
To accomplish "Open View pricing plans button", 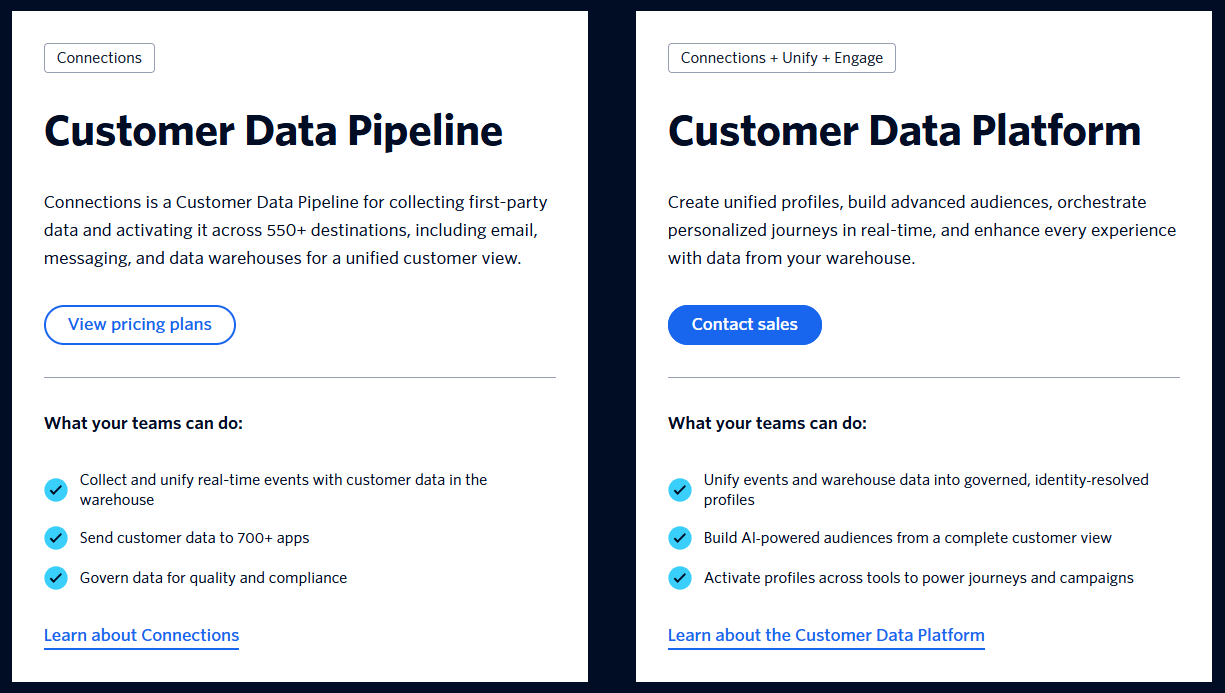I will (140, 325).
